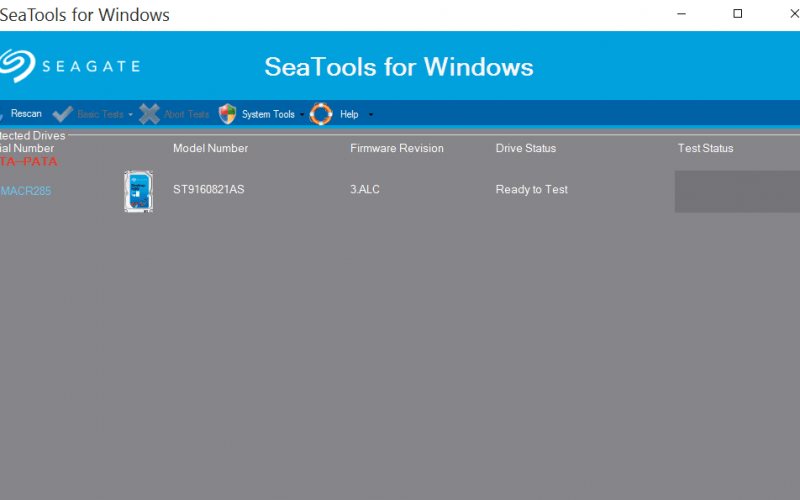Screen dimensions: 800x500
Task: Click the Abort Tests X icon
Action: 149,114
